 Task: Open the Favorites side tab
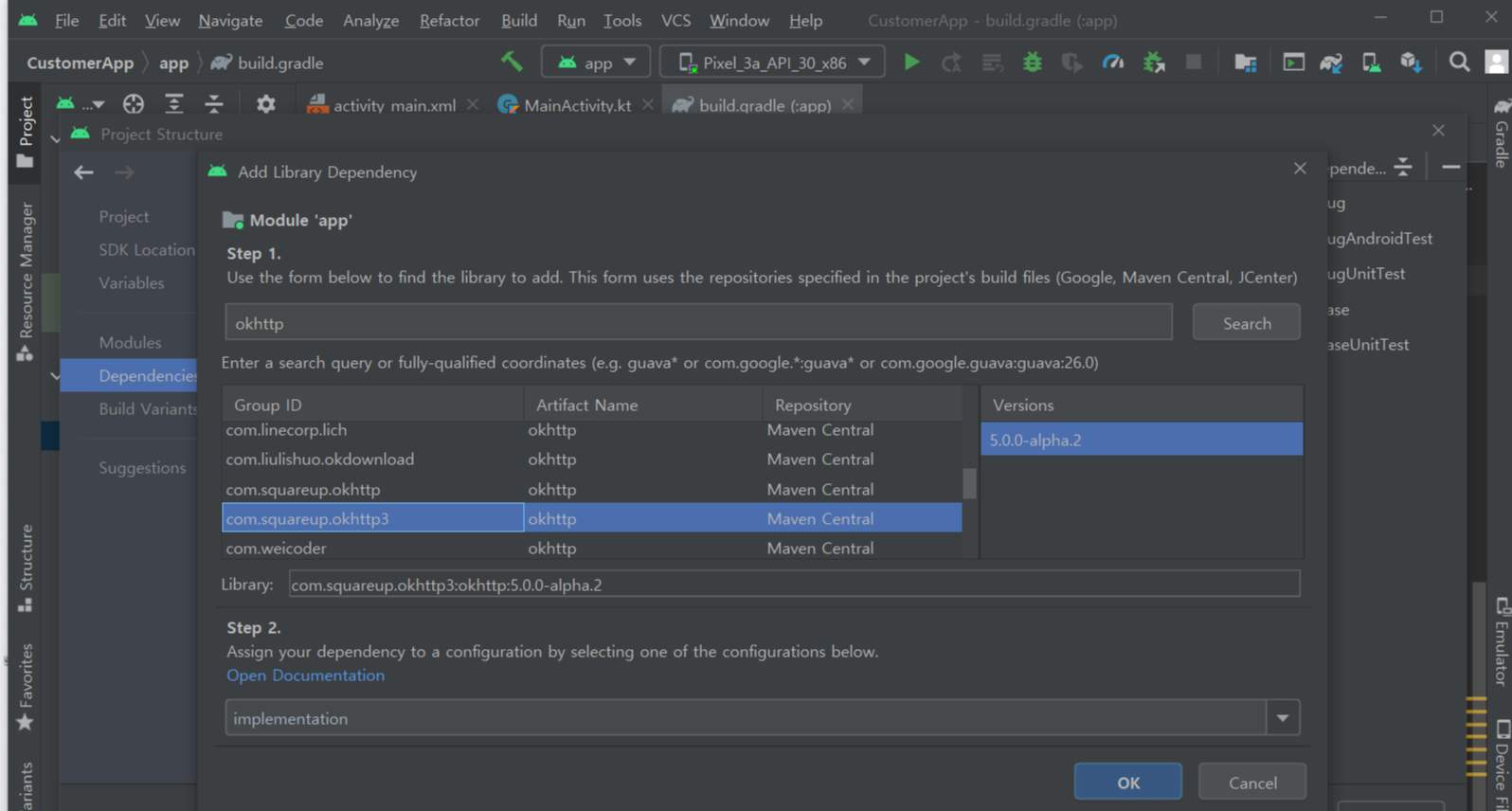26,687
